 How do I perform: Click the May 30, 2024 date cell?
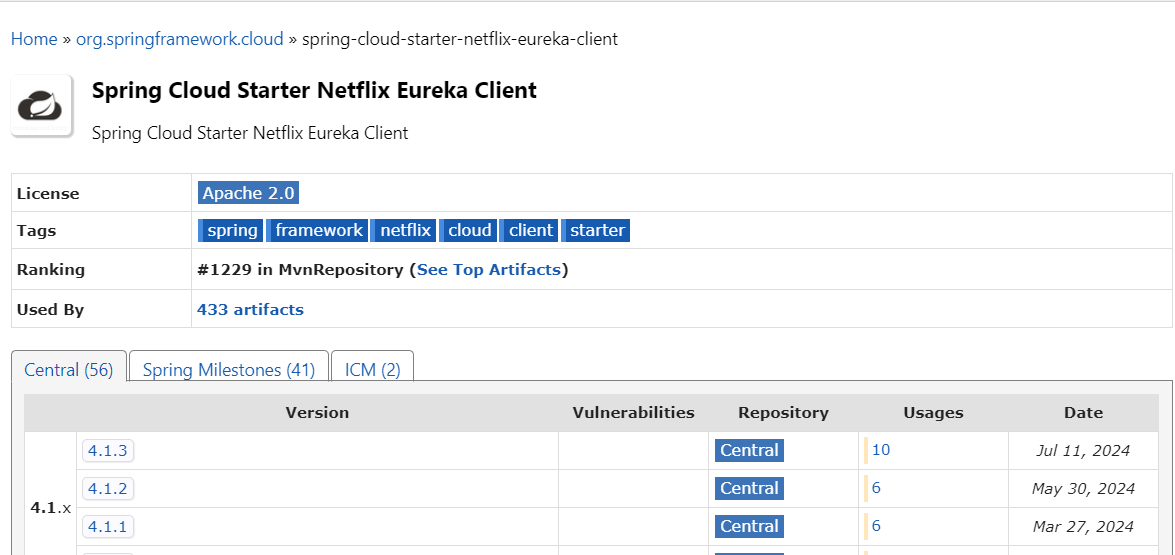[x=1083, y=489]
